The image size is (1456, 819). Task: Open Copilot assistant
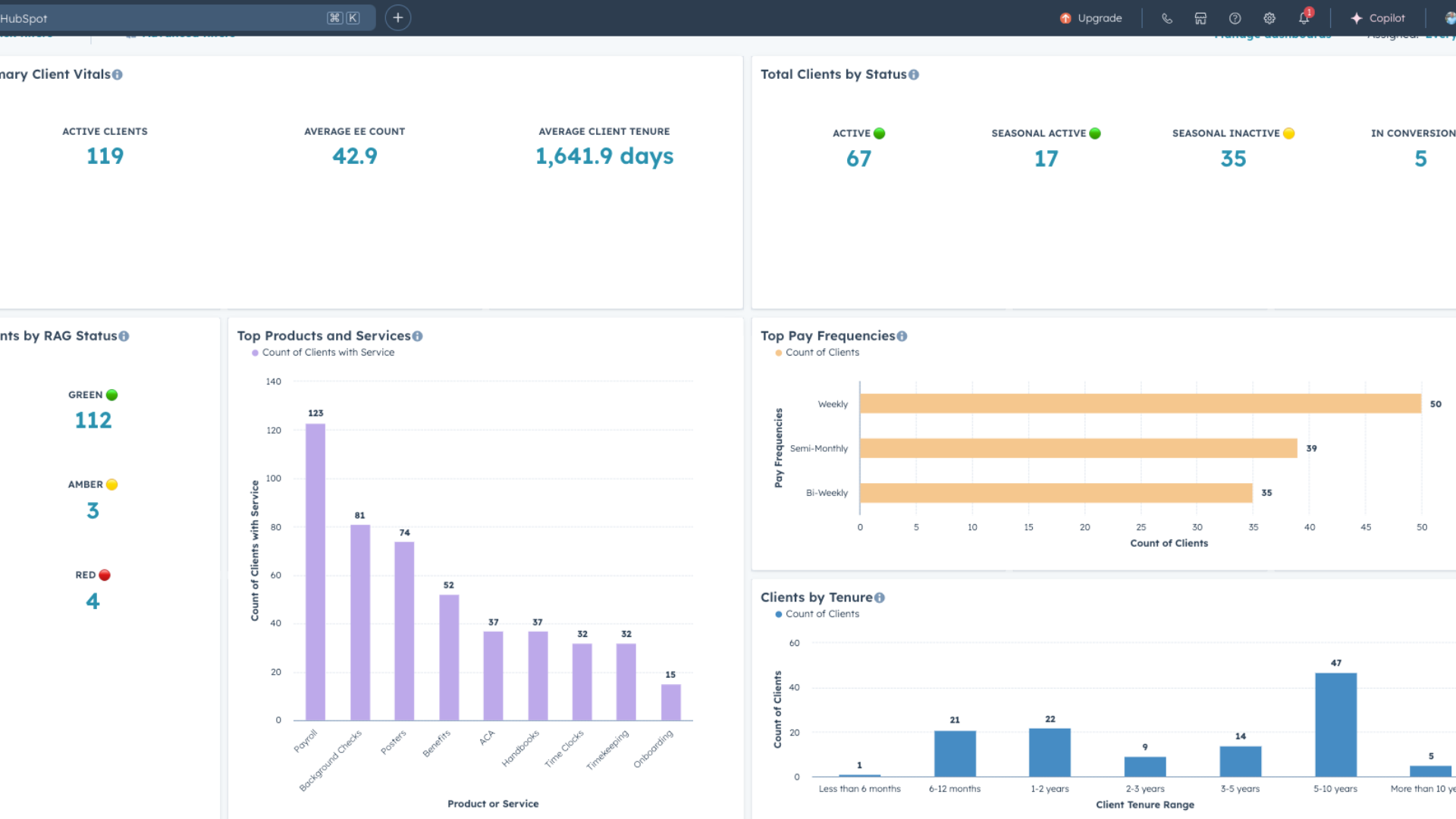(x=1378, y=18)
